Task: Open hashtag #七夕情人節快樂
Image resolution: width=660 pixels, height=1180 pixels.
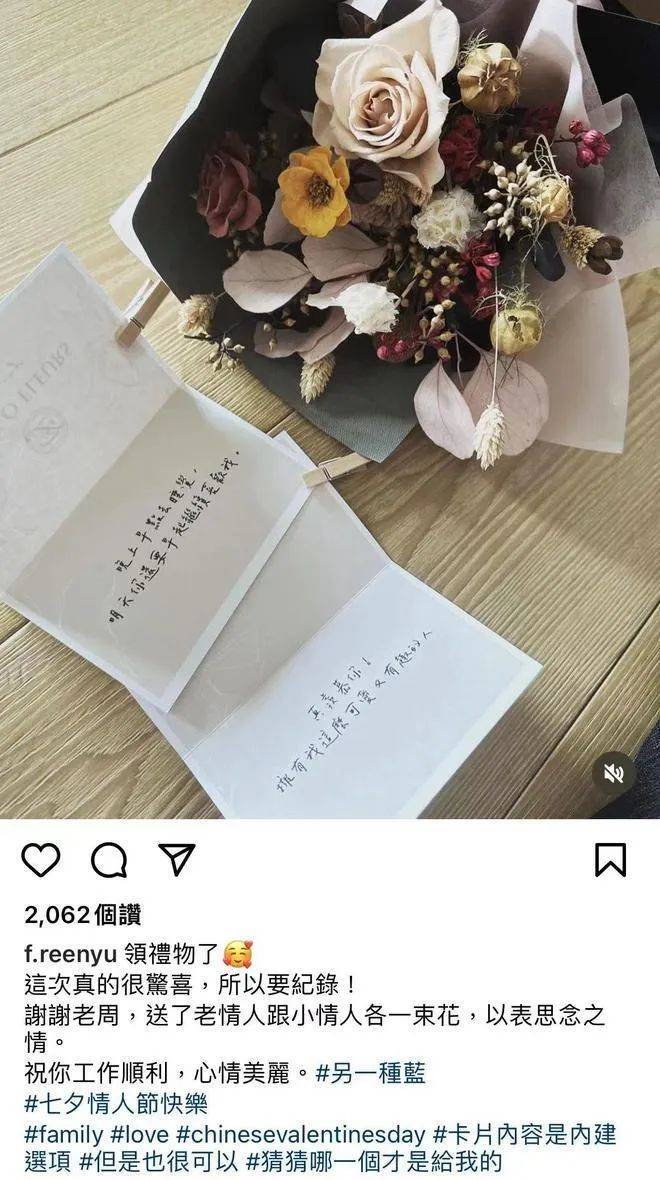Action: [x=116, y=1104]
